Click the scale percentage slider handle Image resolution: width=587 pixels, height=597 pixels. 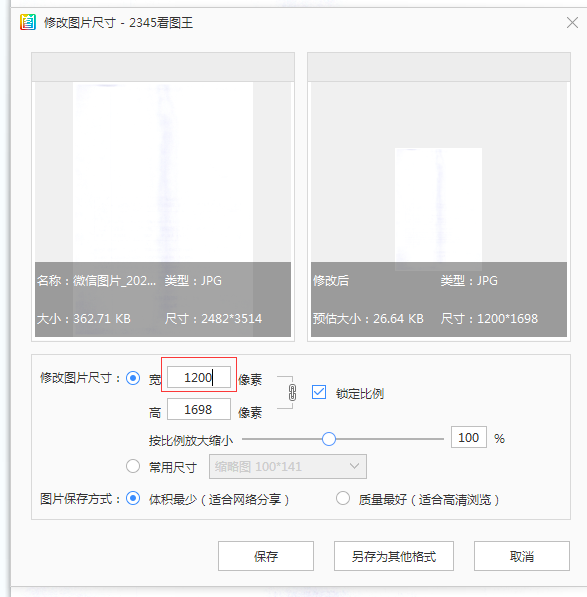tap(329, 439)
